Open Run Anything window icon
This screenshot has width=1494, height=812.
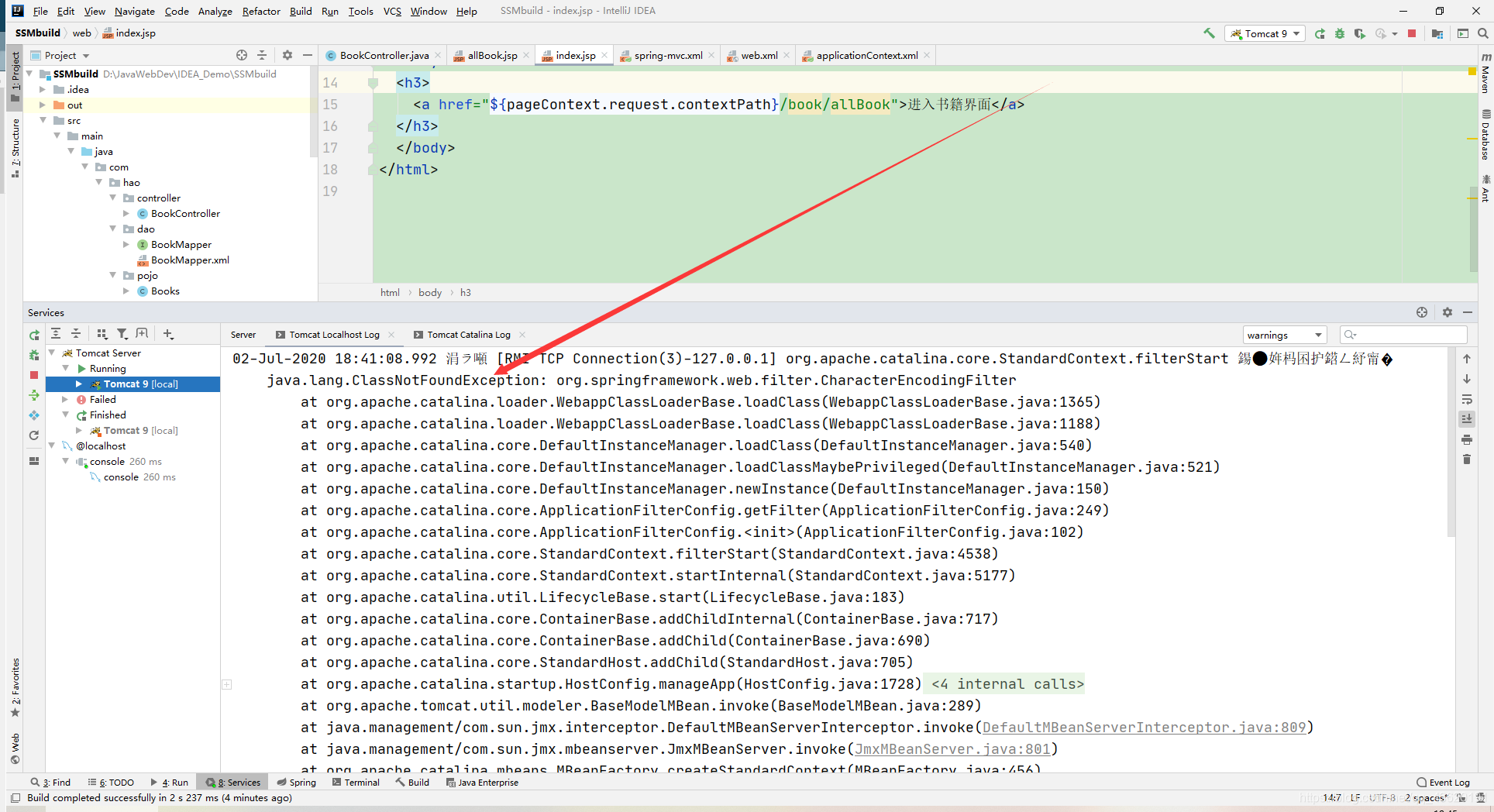tap(1463, 33)
